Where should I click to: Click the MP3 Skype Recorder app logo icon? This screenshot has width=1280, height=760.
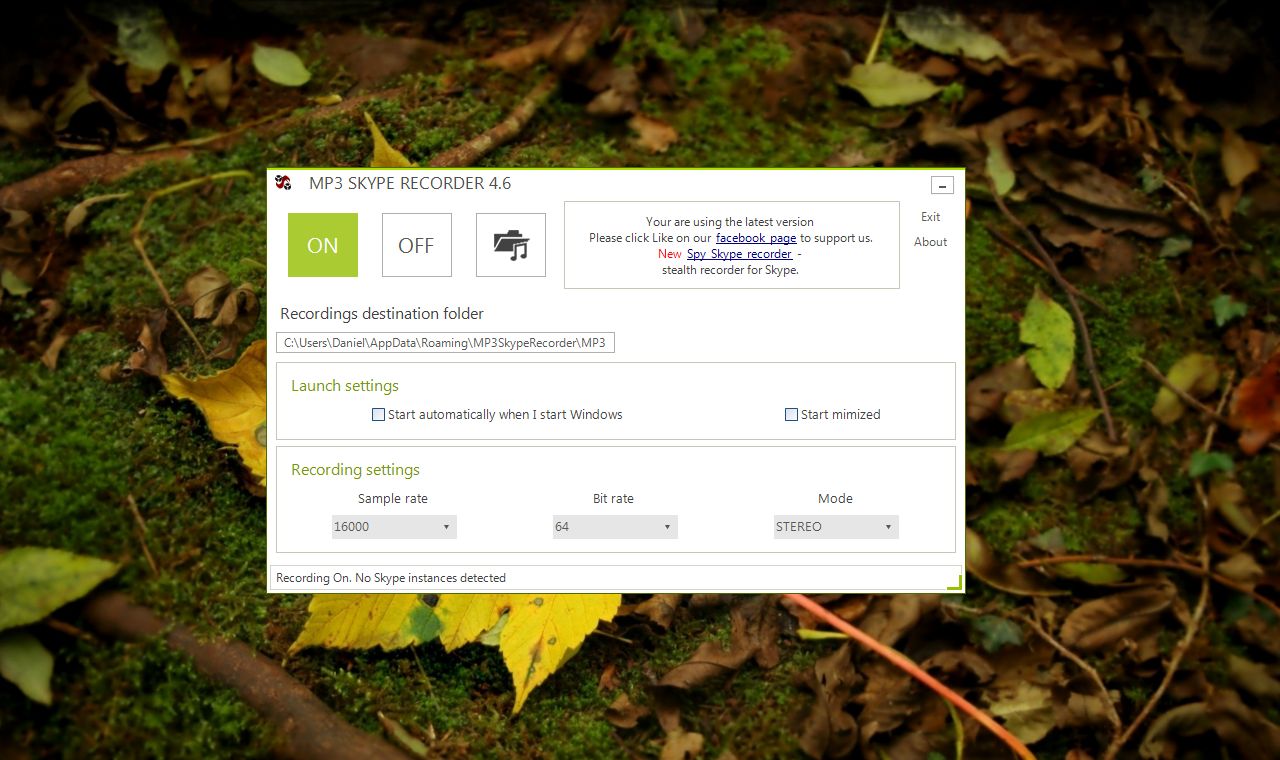click(x=284, y=182)
